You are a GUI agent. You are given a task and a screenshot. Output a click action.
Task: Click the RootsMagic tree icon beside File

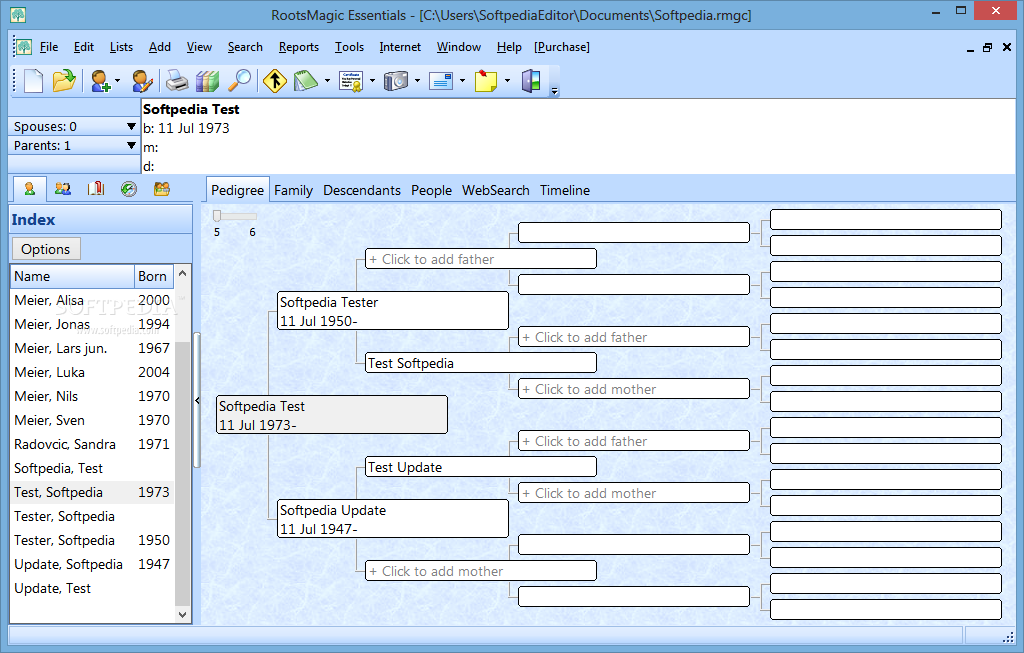24,47
